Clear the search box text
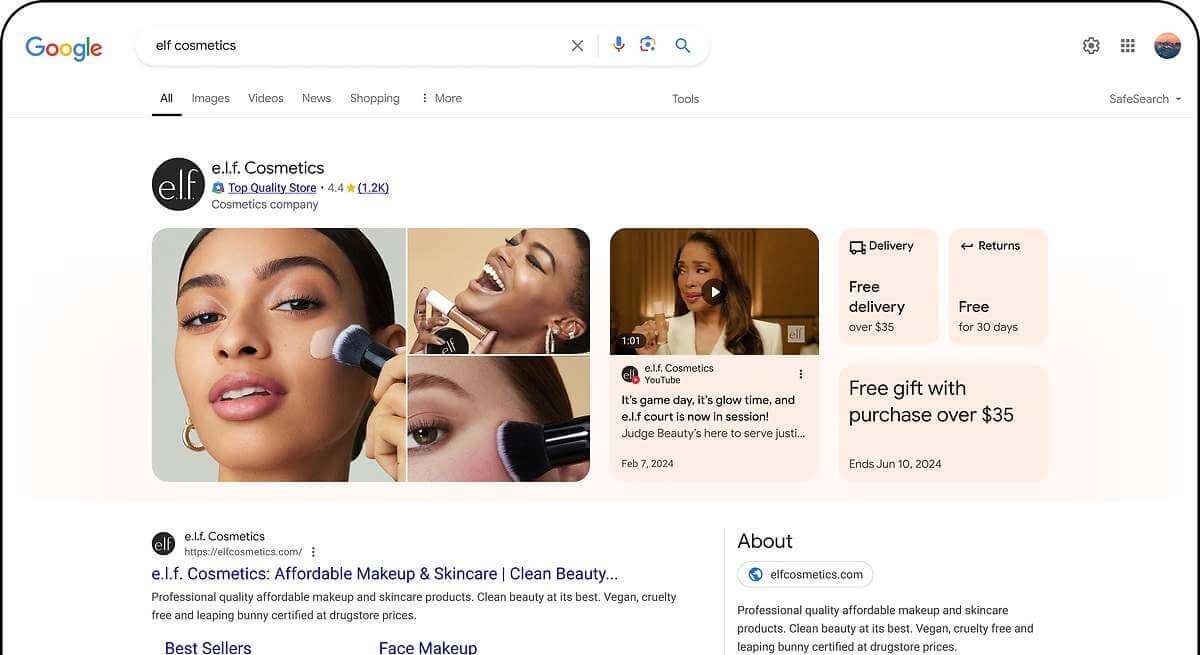This screenshot has height=655, width=1200. point(577,45)
